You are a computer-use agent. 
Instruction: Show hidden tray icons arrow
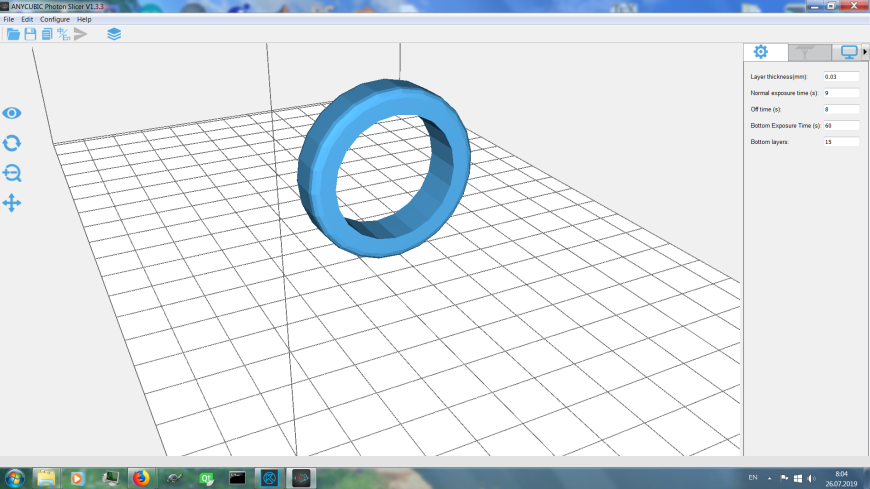(x=770, y=478)
